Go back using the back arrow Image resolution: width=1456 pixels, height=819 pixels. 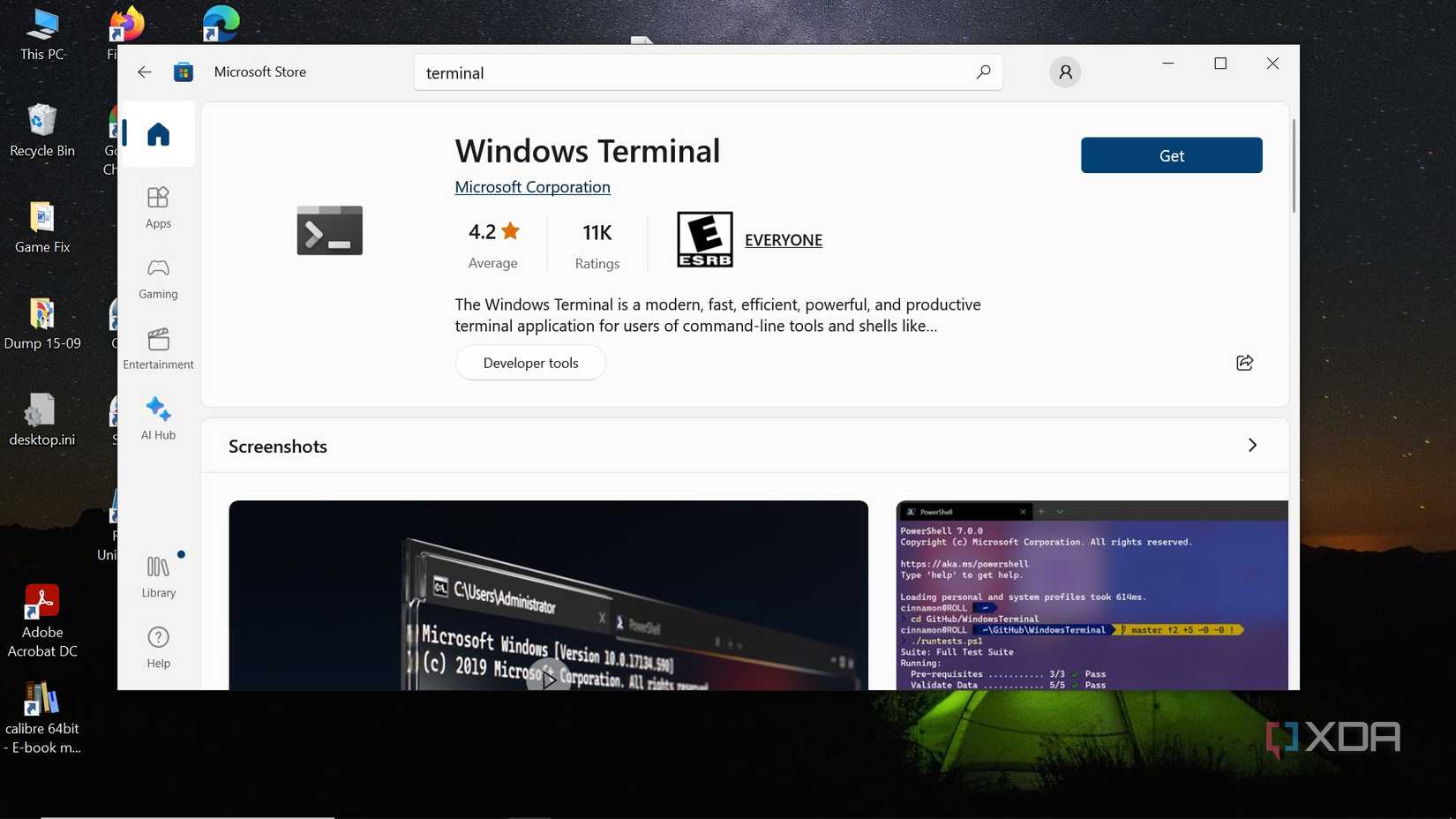pyautogui.click(x=144, y=71)
